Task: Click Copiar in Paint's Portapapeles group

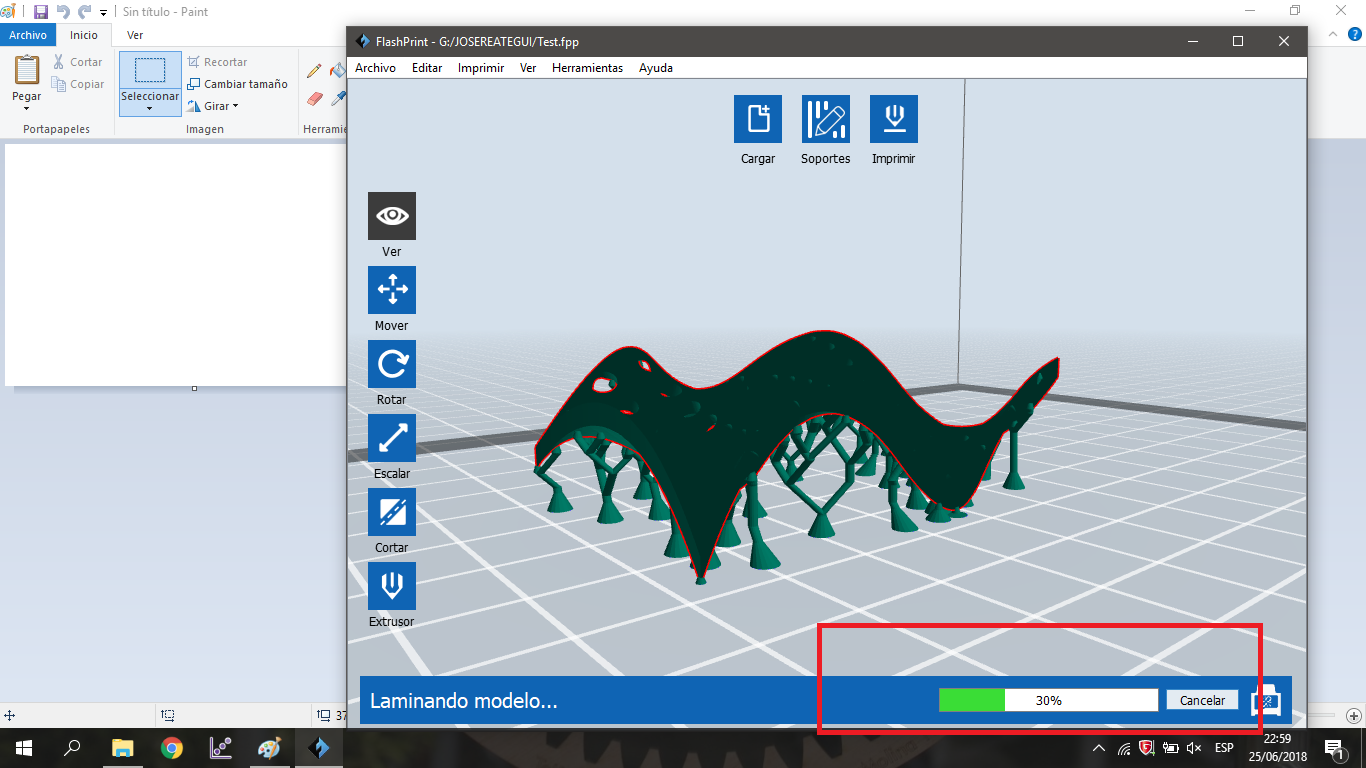Action: point(78,84)
